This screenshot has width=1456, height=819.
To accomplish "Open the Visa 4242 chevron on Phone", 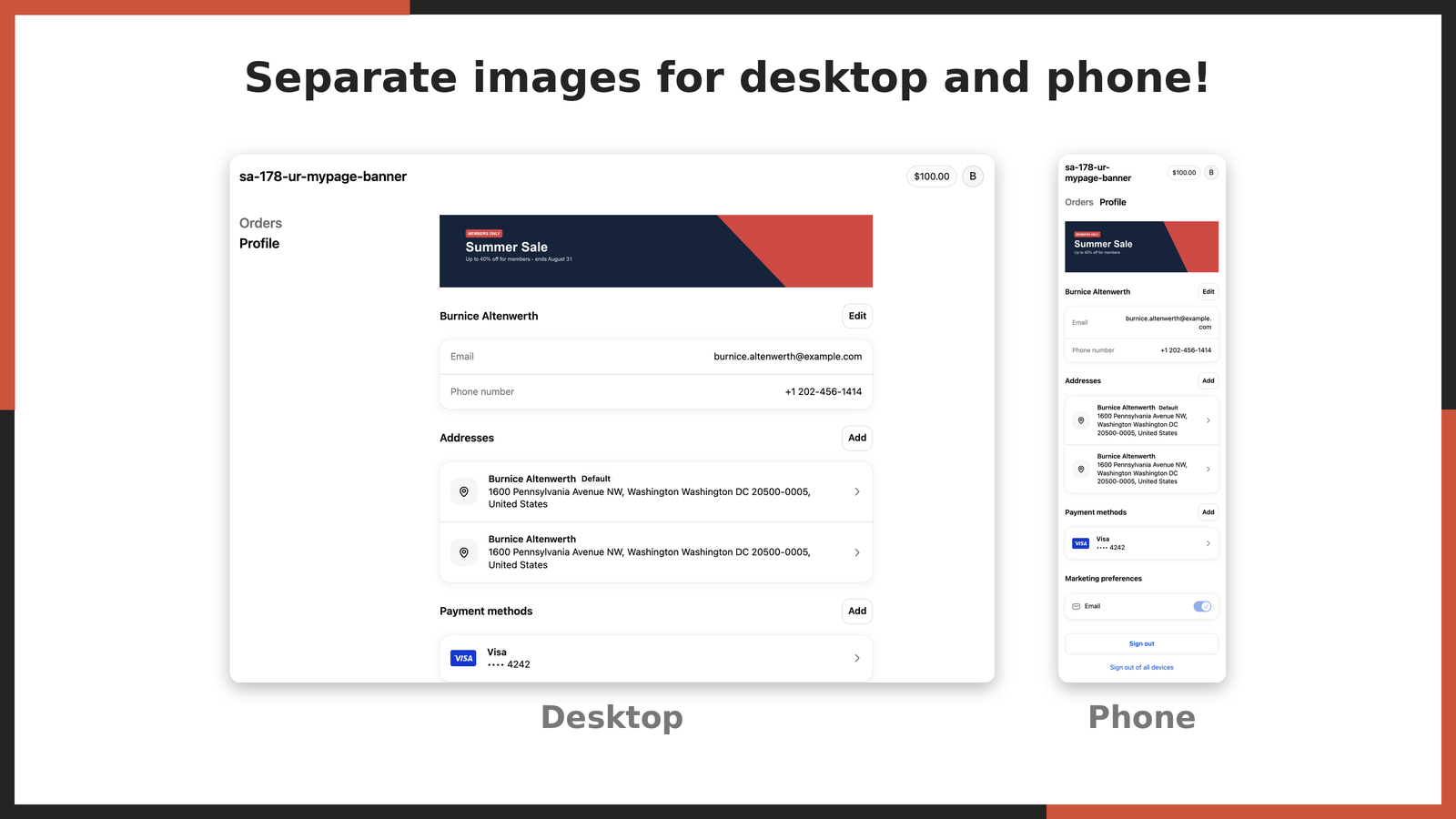I will pyautogui.click(x=1208, y=543).
